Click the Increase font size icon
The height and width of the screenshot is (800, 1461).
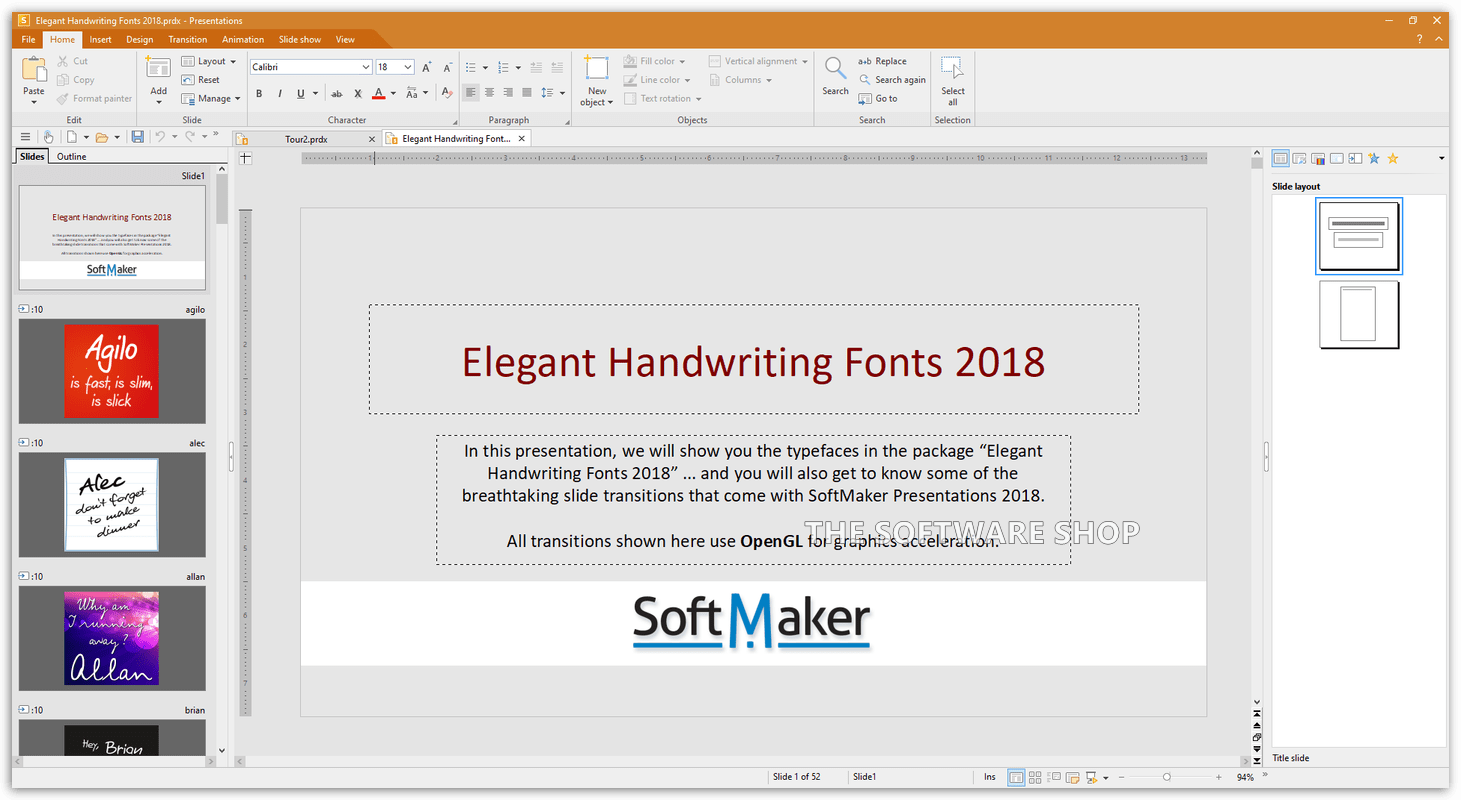[427, 67]
